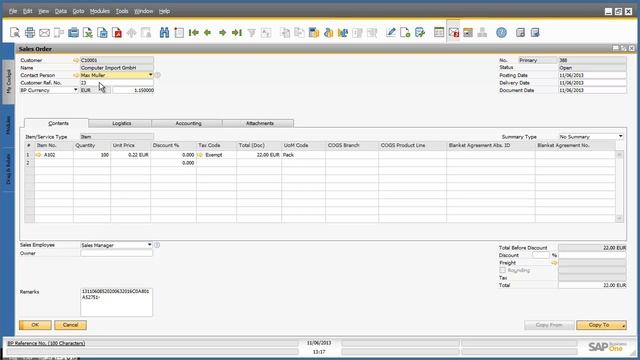Open Payment Means coins icon
640x360 pixels.
pyautogui.click(x=329, y=33)
